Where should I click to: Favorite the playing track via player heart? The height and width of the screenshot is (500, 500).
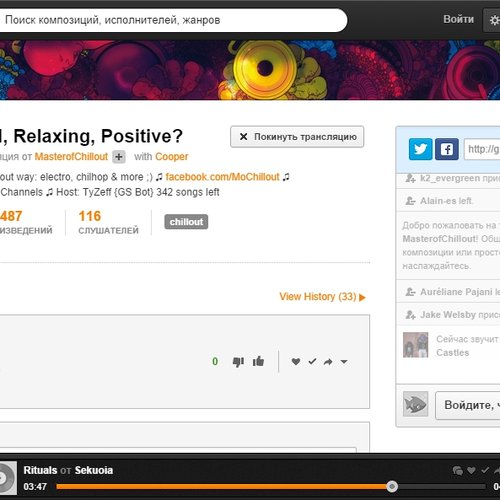coord(471,470)
